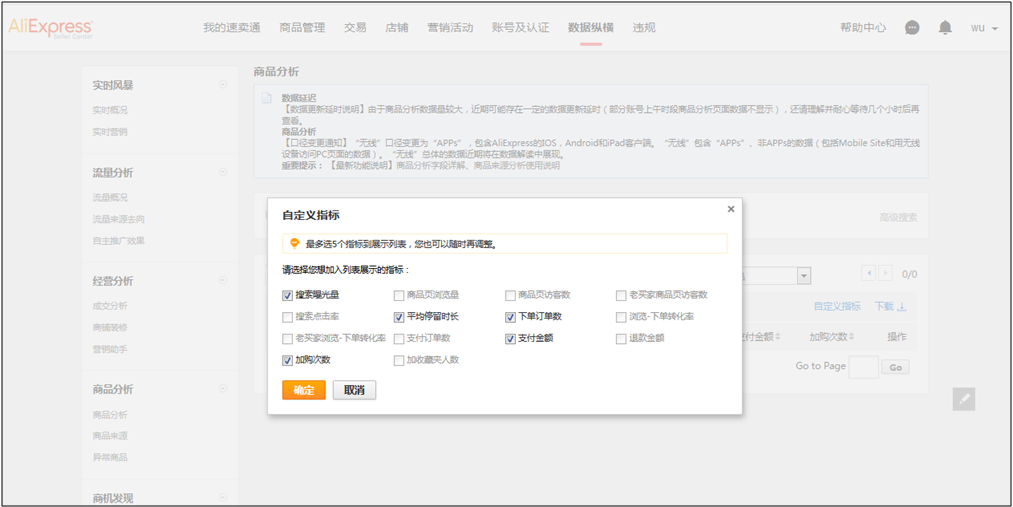1013x507 pixels.
Task: Uncheck the 搜索曝光量 checkbox
Action: click(x=288, y=295)
